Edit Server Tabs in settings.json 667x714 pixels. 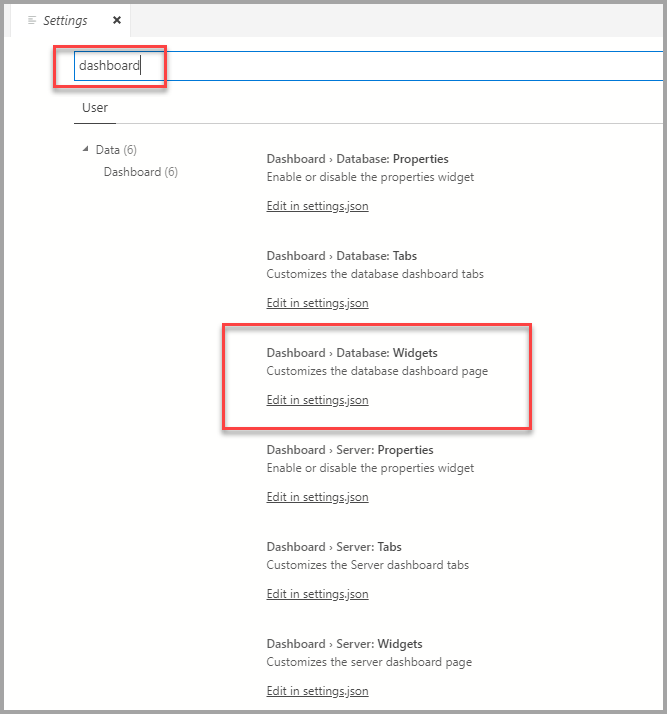317,594
